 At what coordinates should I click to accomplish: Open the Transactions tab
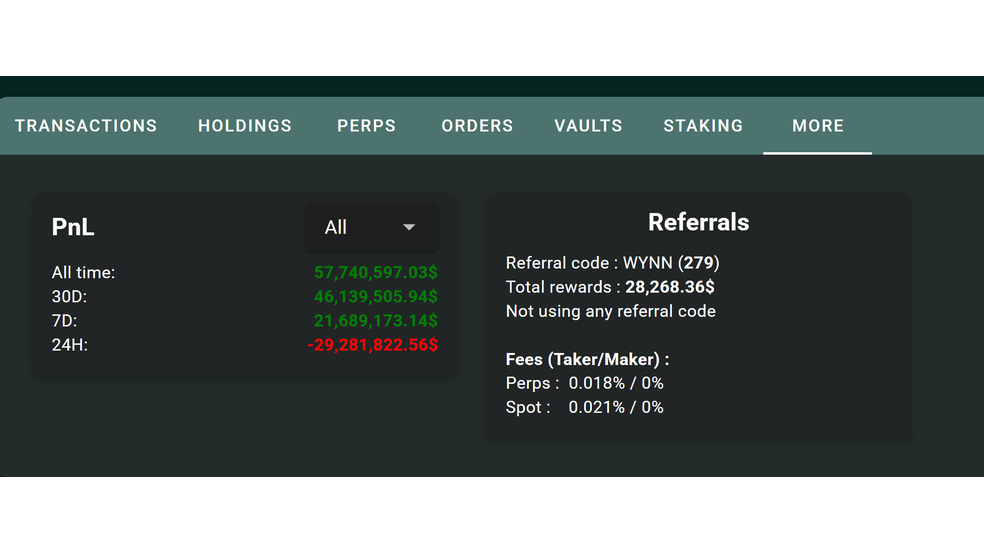coord(86,126)
